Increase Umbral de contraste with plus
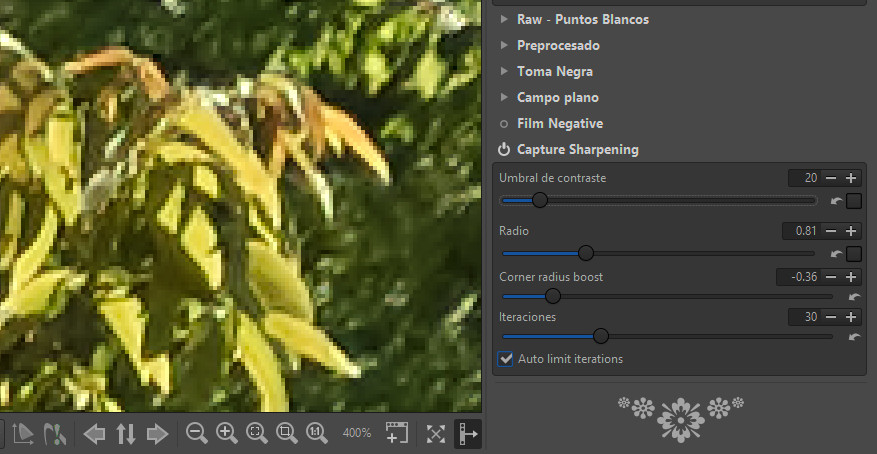The height and width of the screenshot is (454, 877). (851, 178)
